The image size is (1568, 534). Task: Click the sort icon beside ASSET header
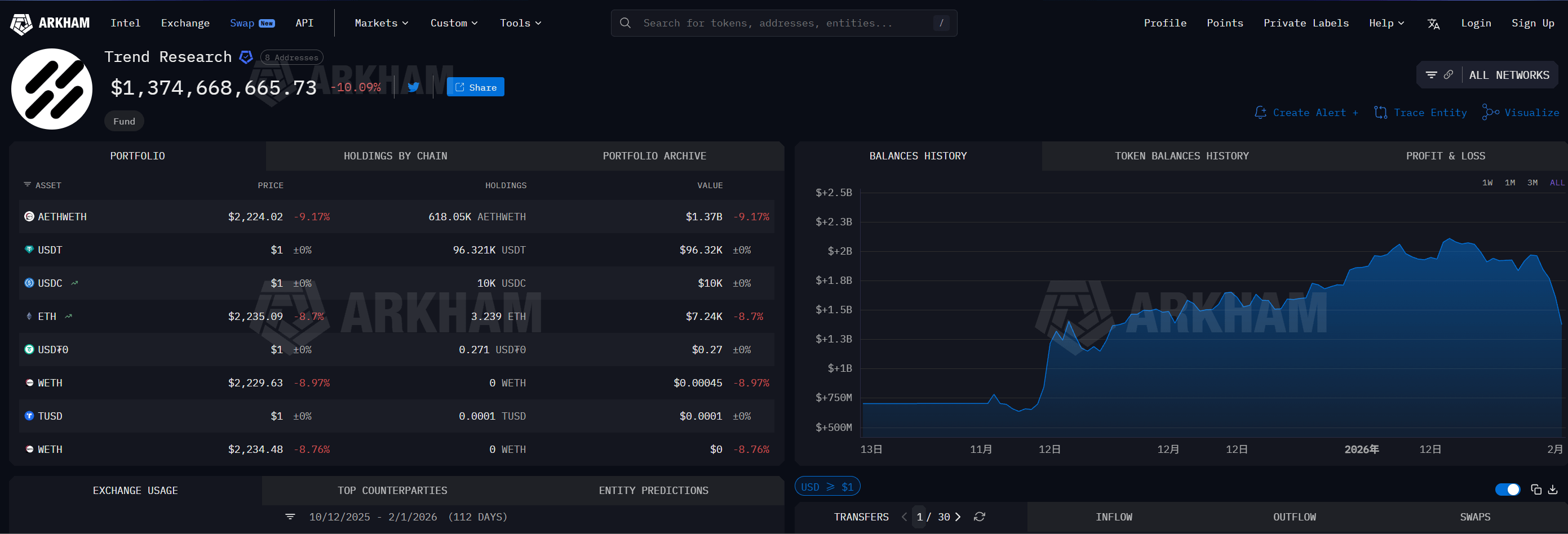tap(28, 184)
